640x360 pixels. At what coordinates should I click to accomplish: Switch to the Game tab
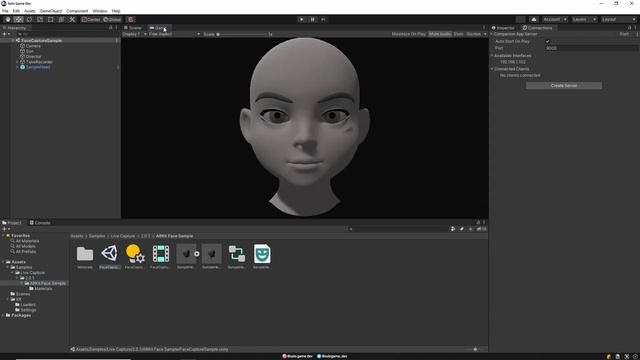(159, 28)
